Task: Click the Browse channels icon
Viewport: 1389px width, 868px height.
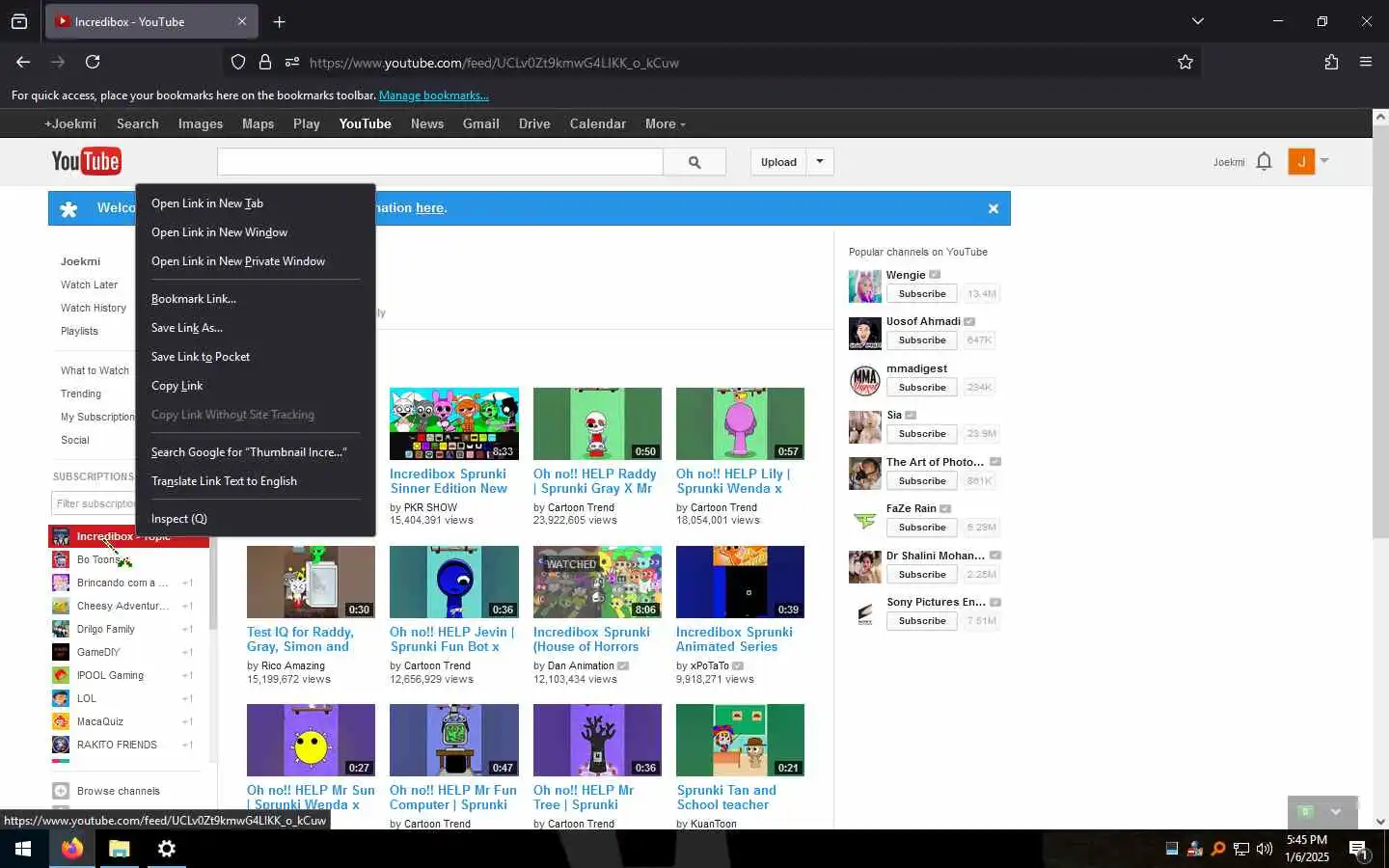Action: 61,791
